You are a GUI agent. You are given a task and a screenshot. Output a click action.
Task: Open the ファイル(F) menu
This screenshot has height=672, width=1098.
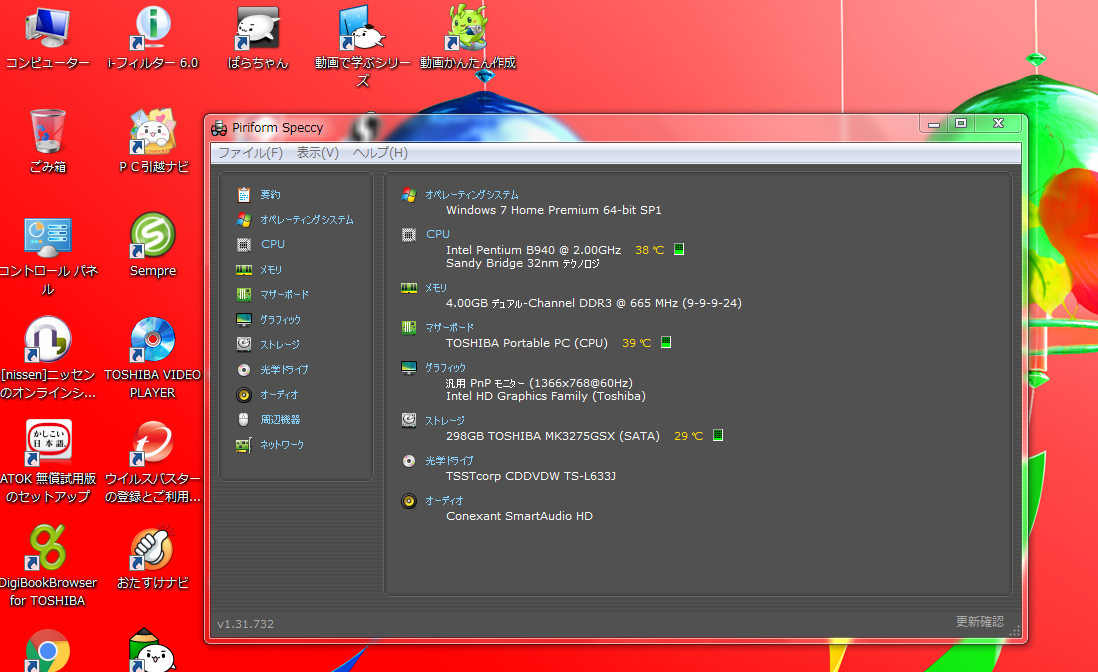251,153
